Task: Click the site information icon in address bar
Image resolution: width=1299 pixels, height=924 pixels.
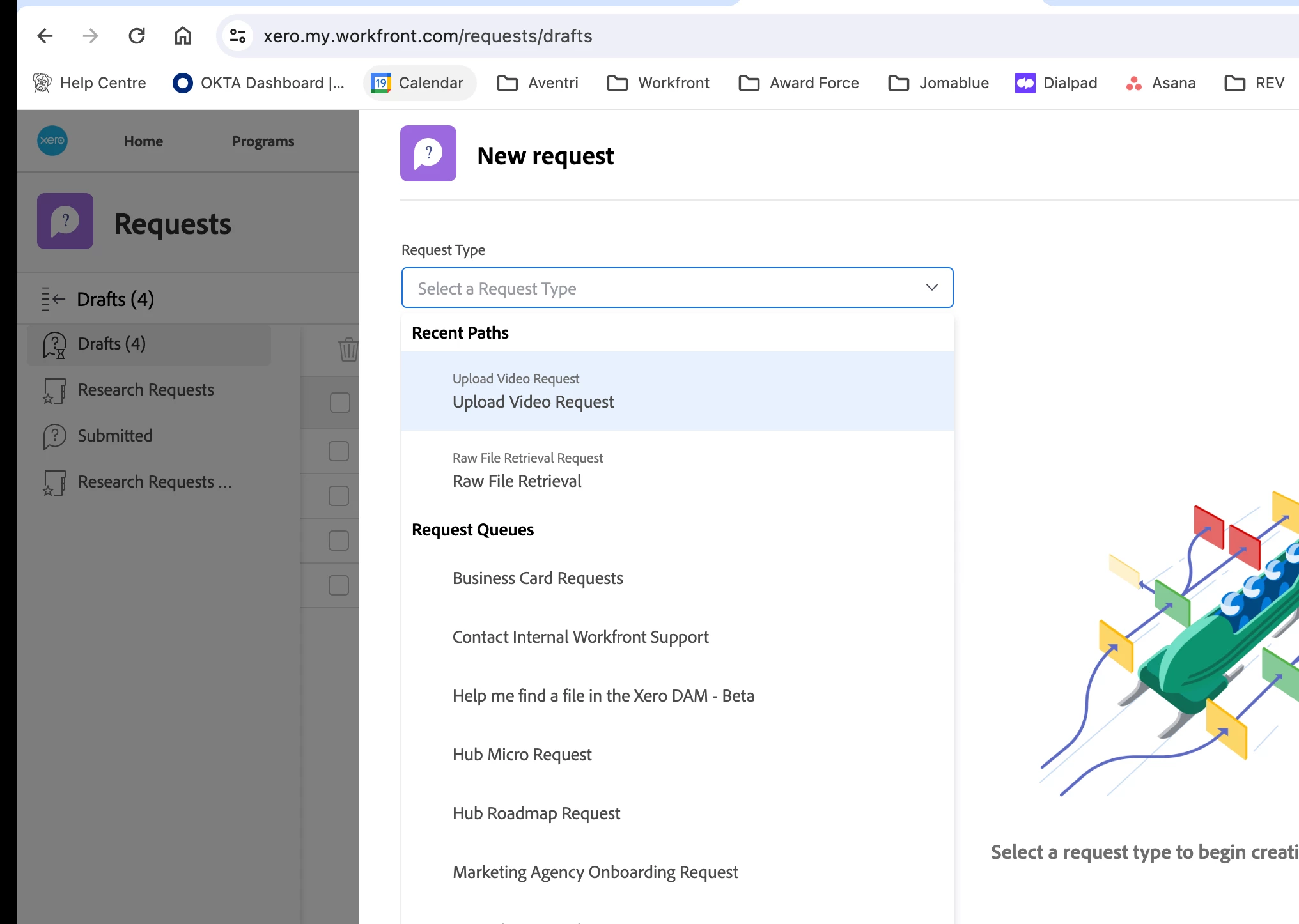Action: (238, 36)
